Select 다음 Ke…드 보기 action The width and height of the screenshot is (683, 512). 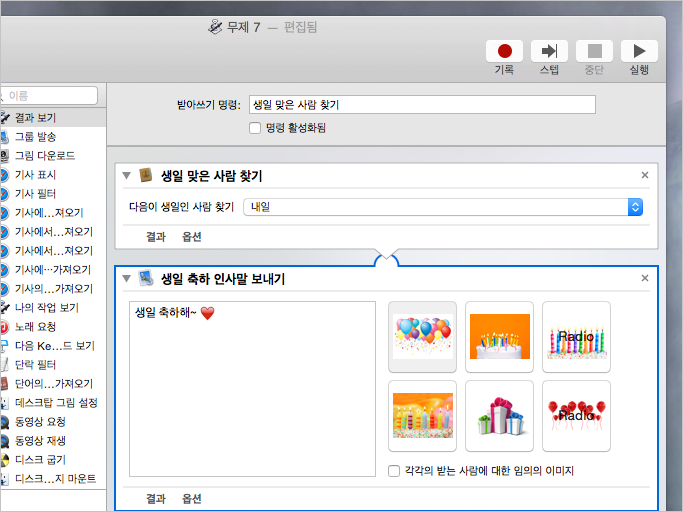coord(53,346)
